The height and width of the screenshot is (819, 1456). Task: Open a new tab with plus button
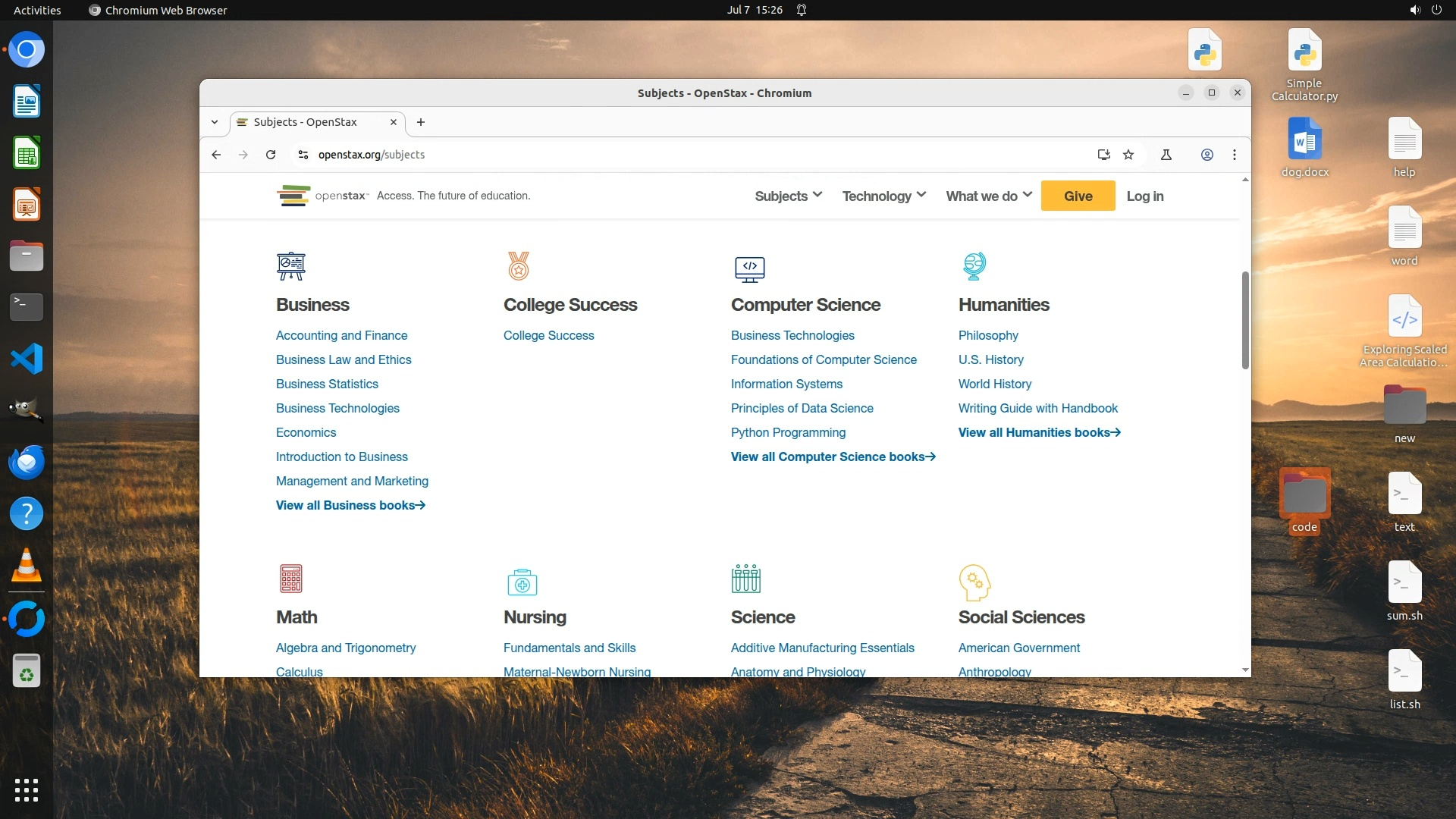(421, 122)
